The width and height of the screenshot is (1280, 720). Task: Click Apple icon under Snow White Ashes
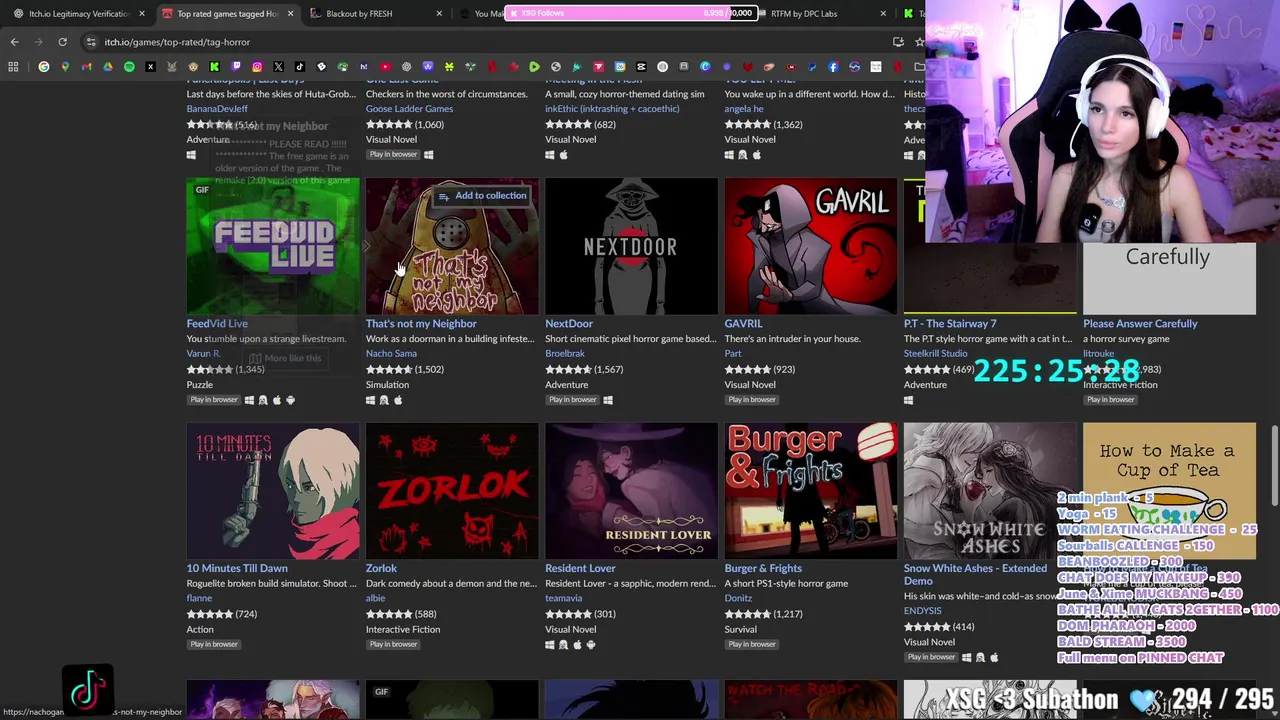pyautogui.click(x=993, y=657)
